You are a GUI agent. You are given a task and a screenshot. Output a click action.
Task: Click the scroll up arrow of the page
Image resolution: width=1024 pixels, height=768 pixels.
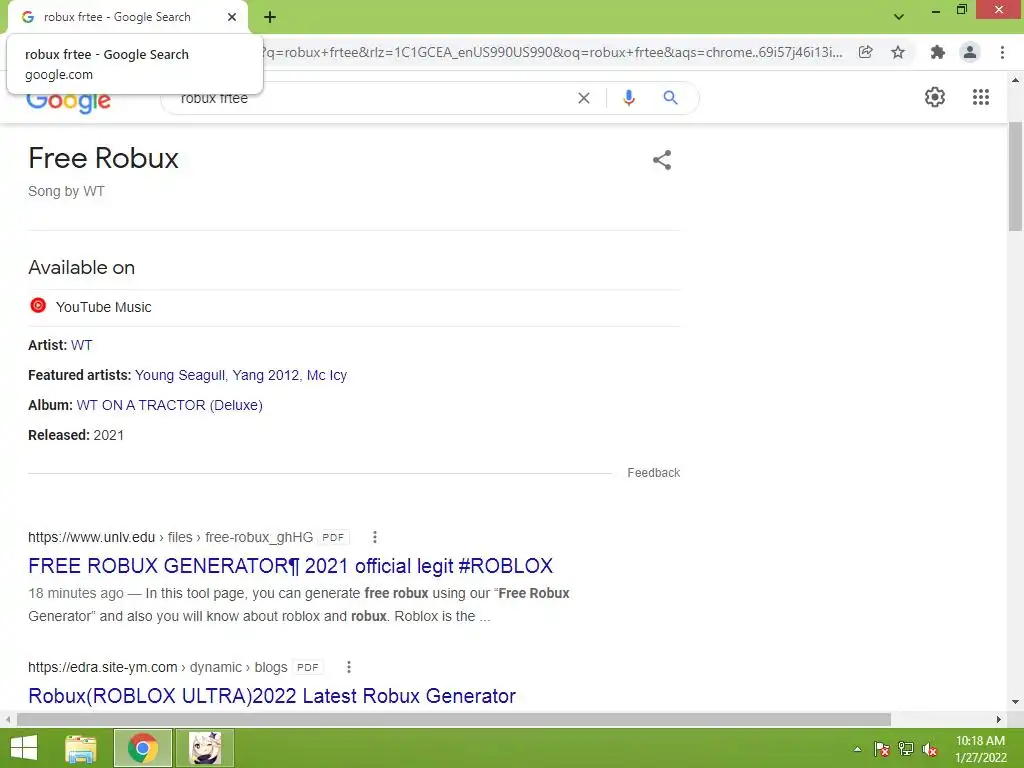pos(1015,81)
